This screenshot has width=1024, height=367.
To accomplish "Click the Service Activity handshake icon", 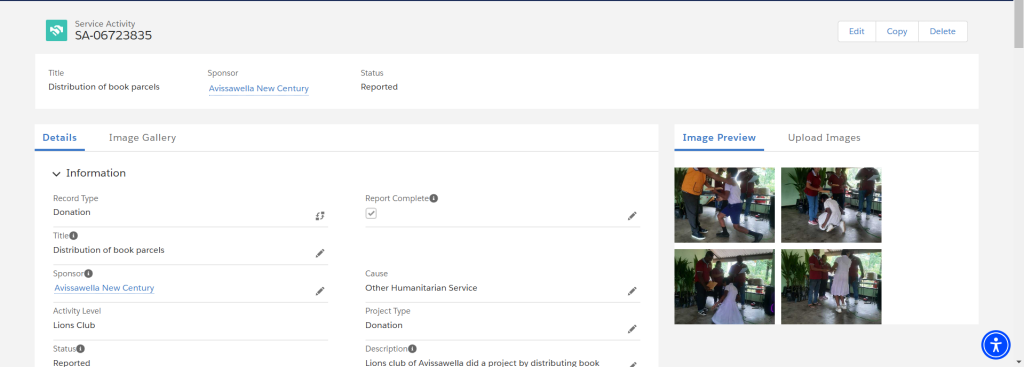I will pos(56,31).
